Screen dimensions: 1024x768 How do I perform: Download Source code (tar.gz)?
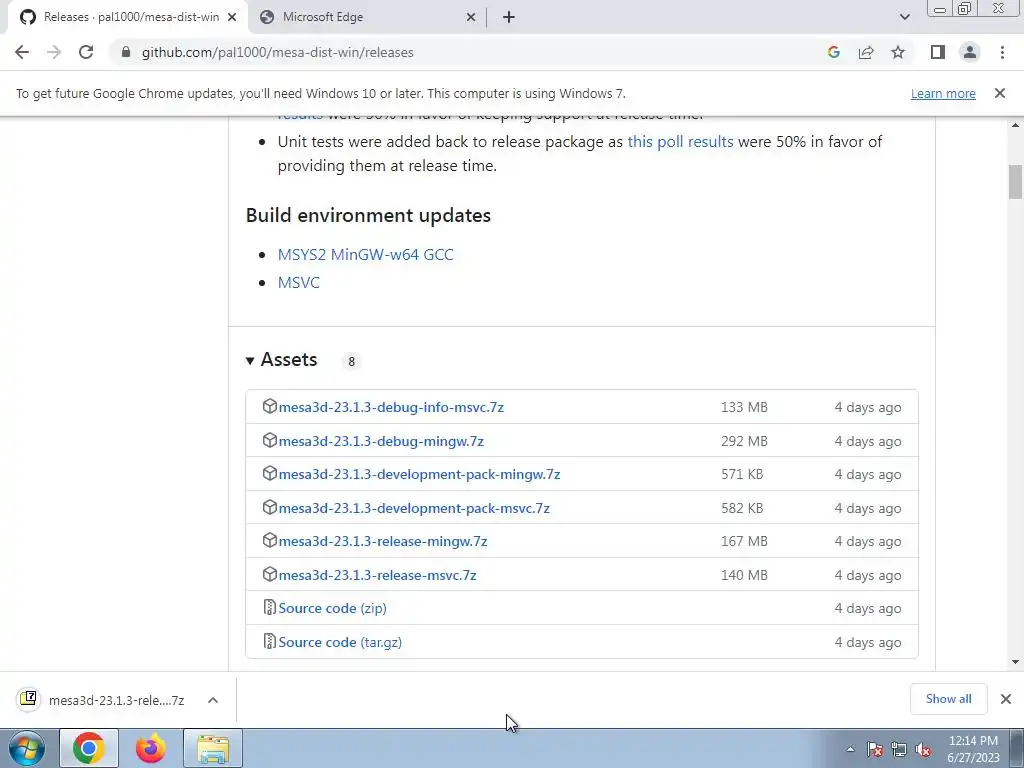click(x=340, y=642)
